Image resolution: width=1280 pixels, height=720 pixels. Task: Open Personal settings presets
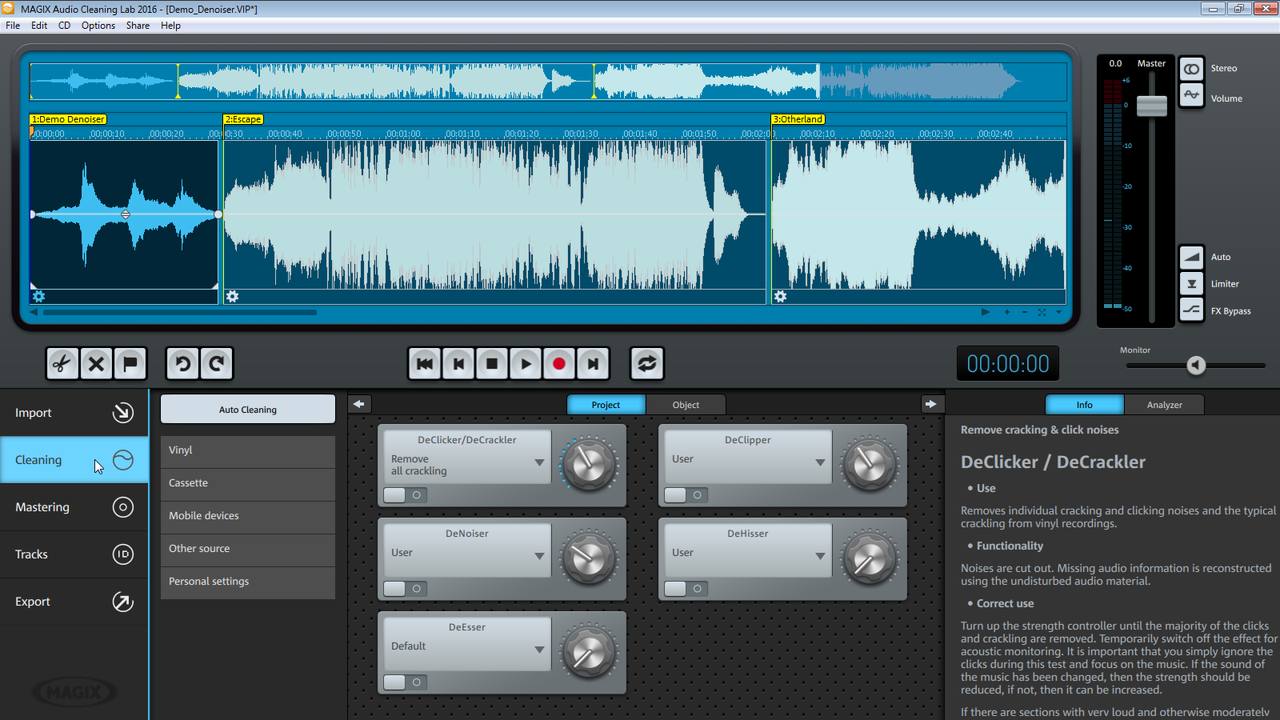coord(248,581)
